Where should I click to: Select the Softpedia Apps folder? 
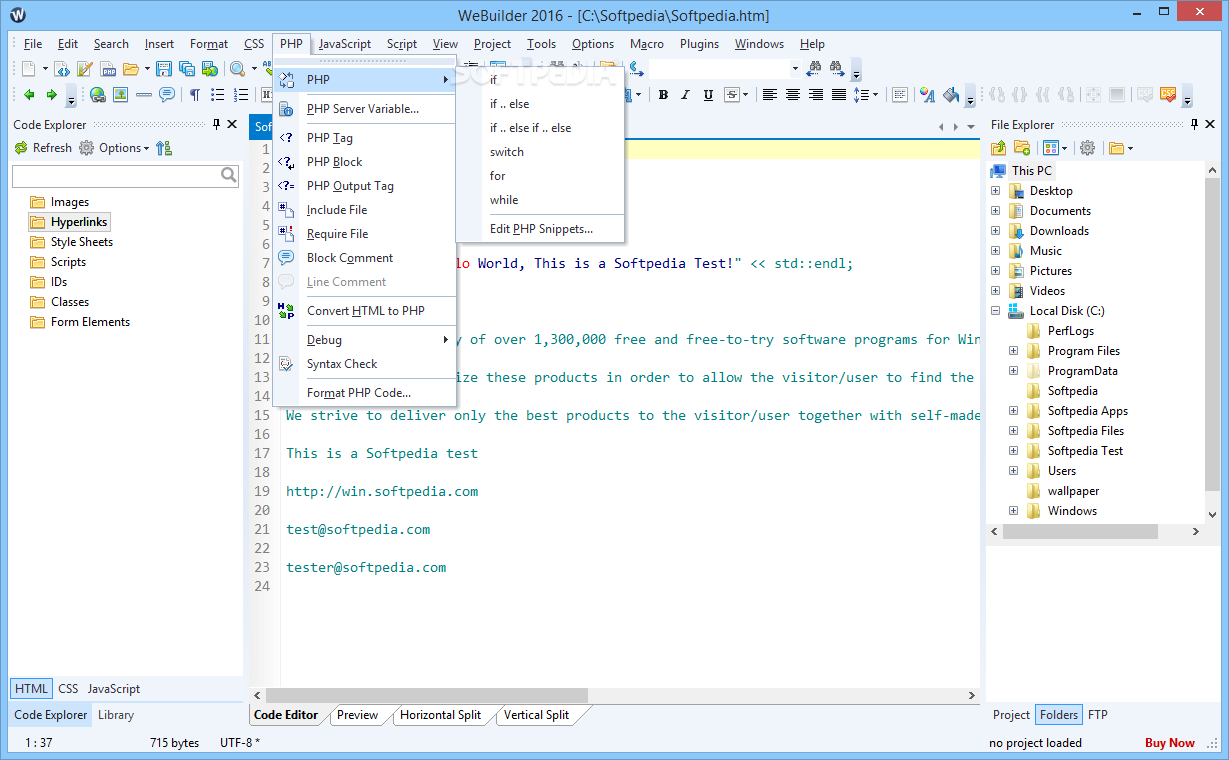1088,411
